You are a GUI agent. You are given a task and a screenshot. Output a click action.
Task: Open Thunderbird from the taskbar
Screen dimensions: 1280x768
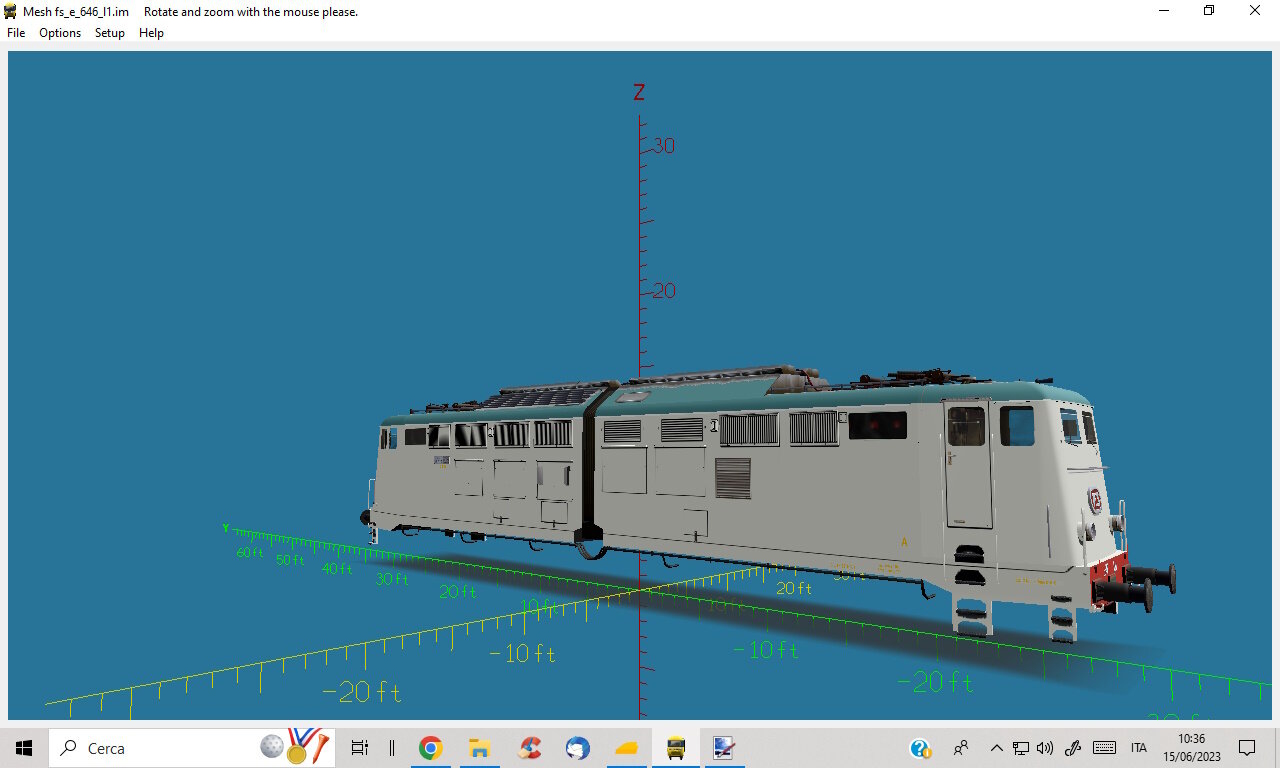tap(578, 748)
